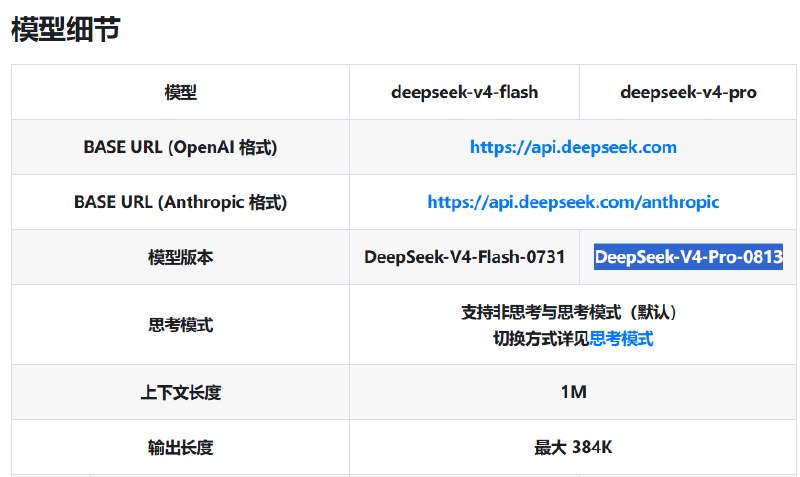Click the 最大 384K value

[x=573, y=447]
